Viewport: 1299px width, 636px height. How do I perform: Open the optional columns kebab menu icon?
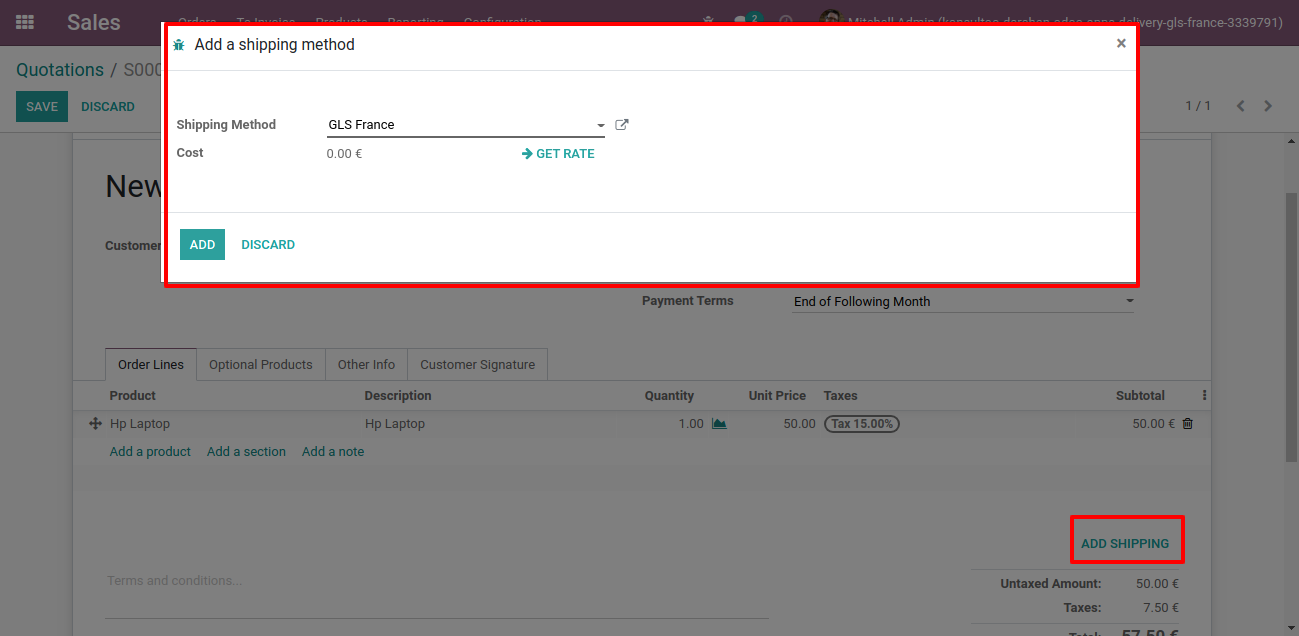1204,395
